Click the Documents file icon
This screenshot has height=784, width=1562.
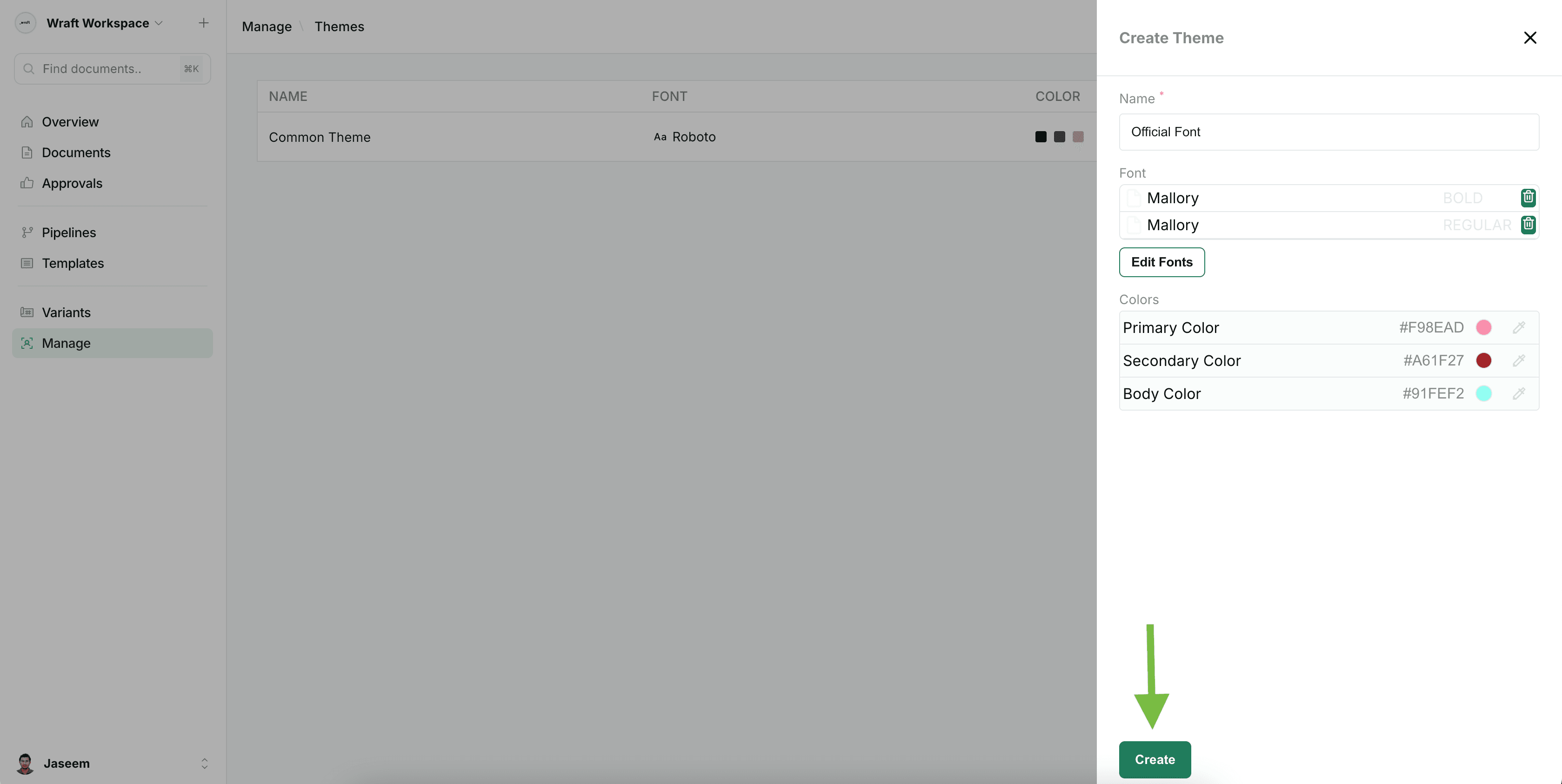point(27,152)
